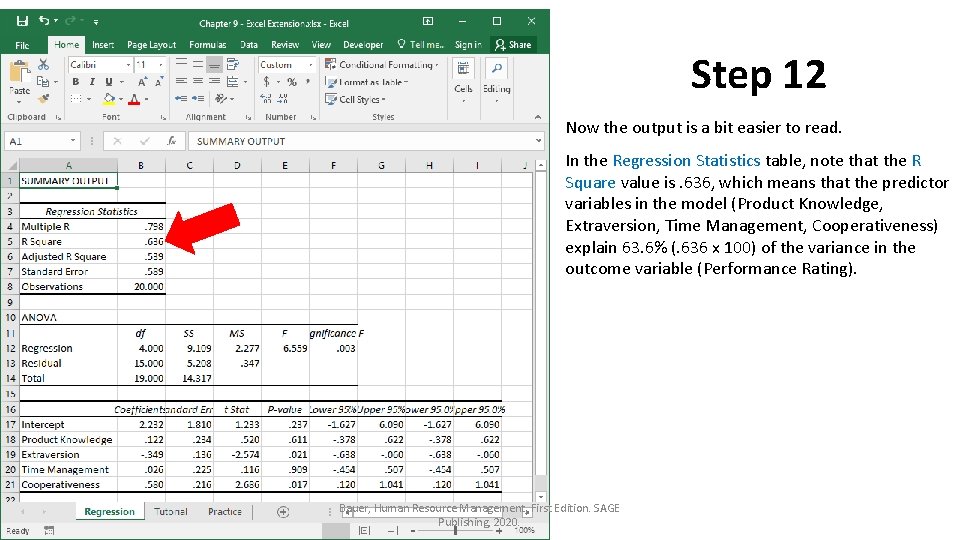The height and width of the screenshot is (540, 960).
Task: Center text horizontally
Action: (198, 81)
